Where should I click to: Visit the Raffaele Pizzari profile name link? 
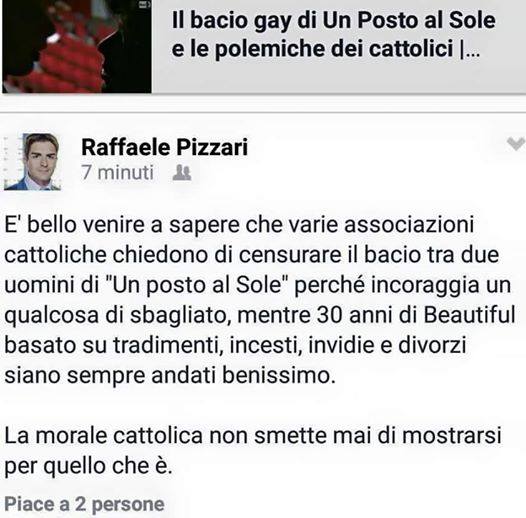click(x=164, y=147)
